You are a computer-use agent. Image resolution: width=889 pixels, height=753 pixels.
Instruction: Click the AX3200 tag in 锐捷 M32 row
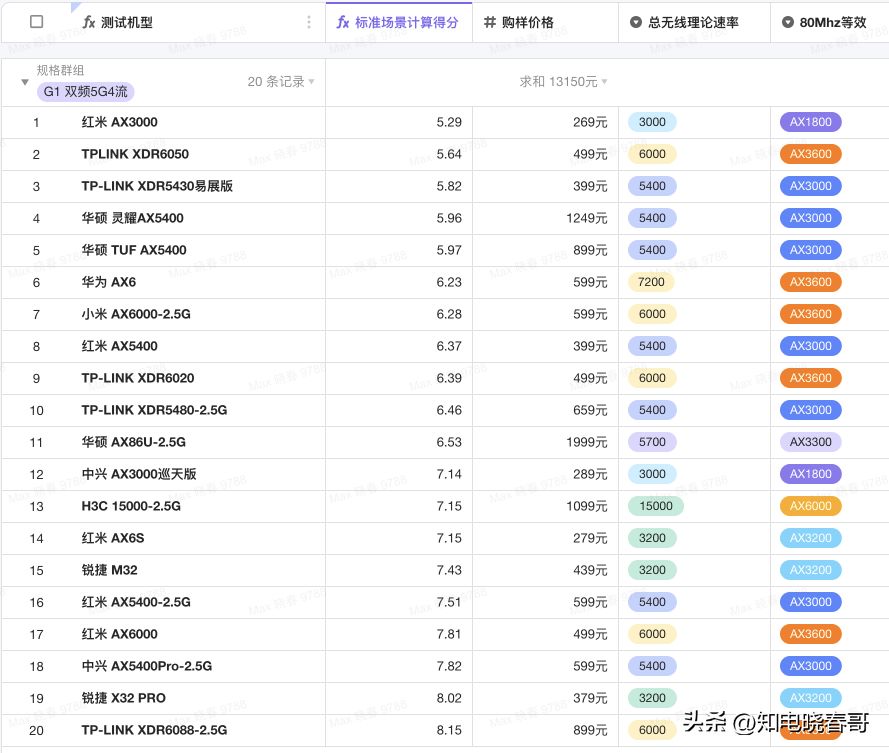coord(811,570)
